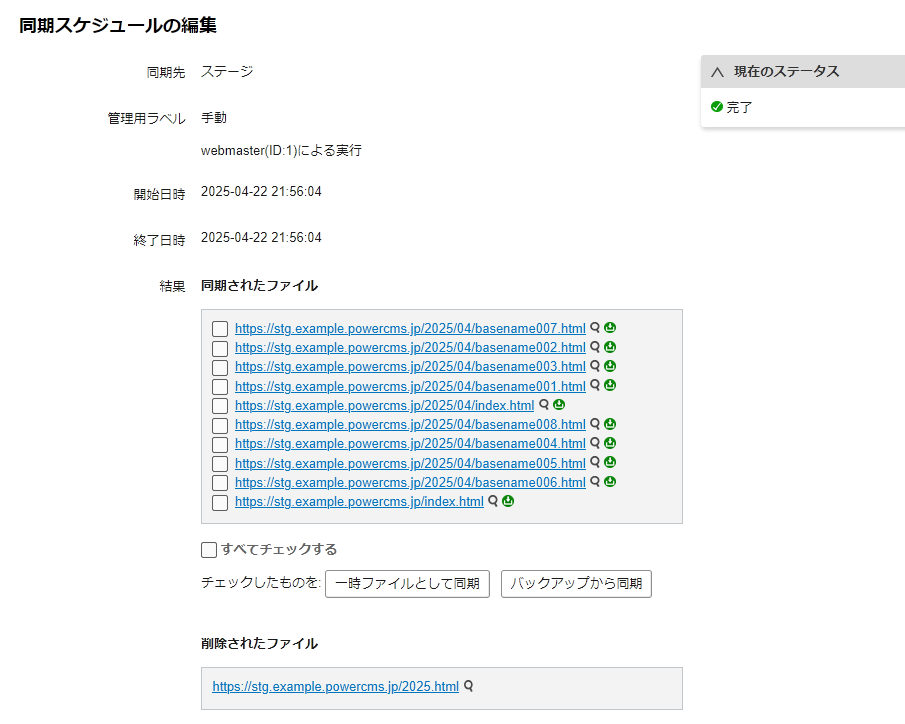Image resolution: width=905 pixels, height=724 pixels.
Task: Click the magnifier icon beside basename003.html
Action: [595, 366]
